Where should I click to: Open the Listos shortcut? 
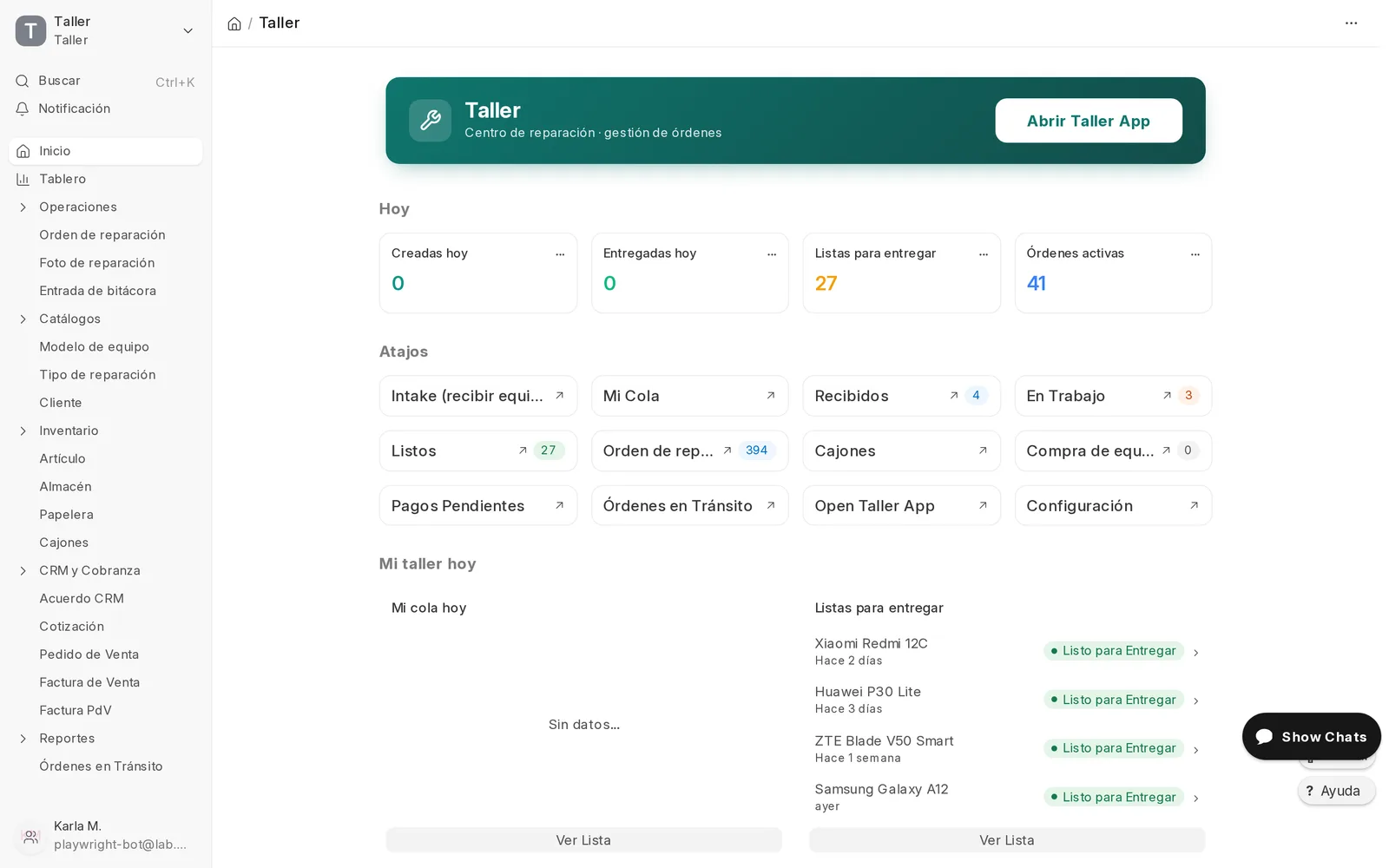478,451
